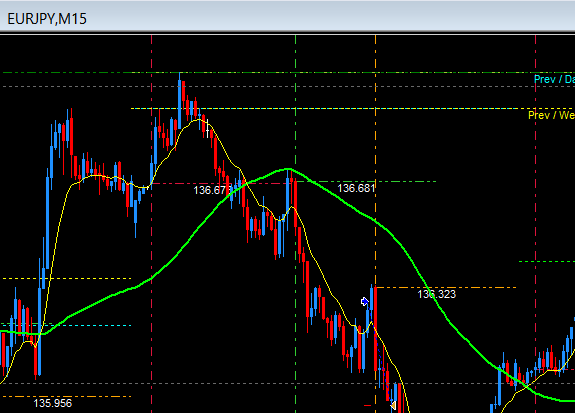Viewport: 575px width, 413px height.
Task: Select the 136.67 price label left of center
Action: (213, 190)
